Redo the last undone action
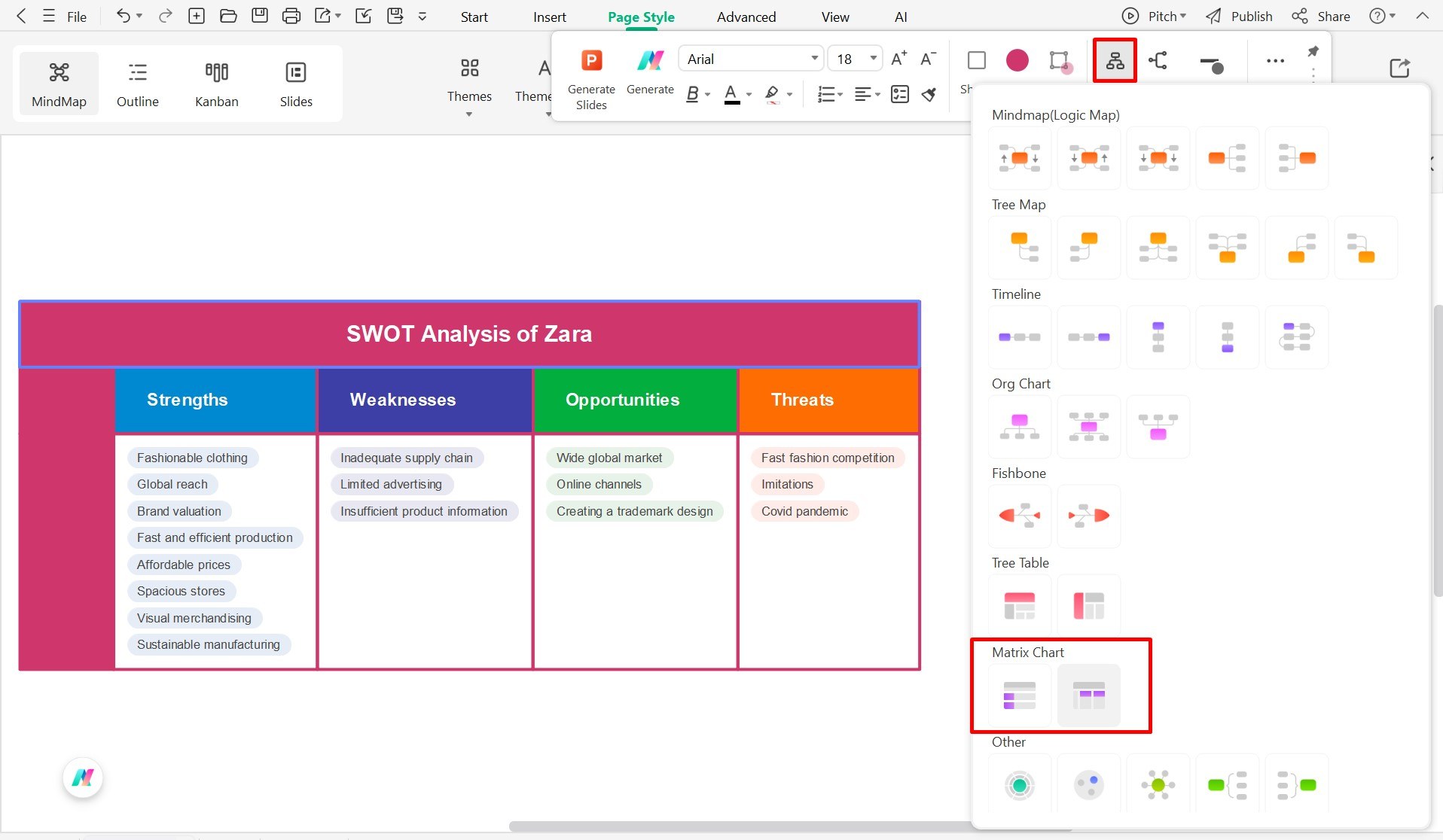The height and width of the screenshot is (840, 1443). click(x=166, y=16)
